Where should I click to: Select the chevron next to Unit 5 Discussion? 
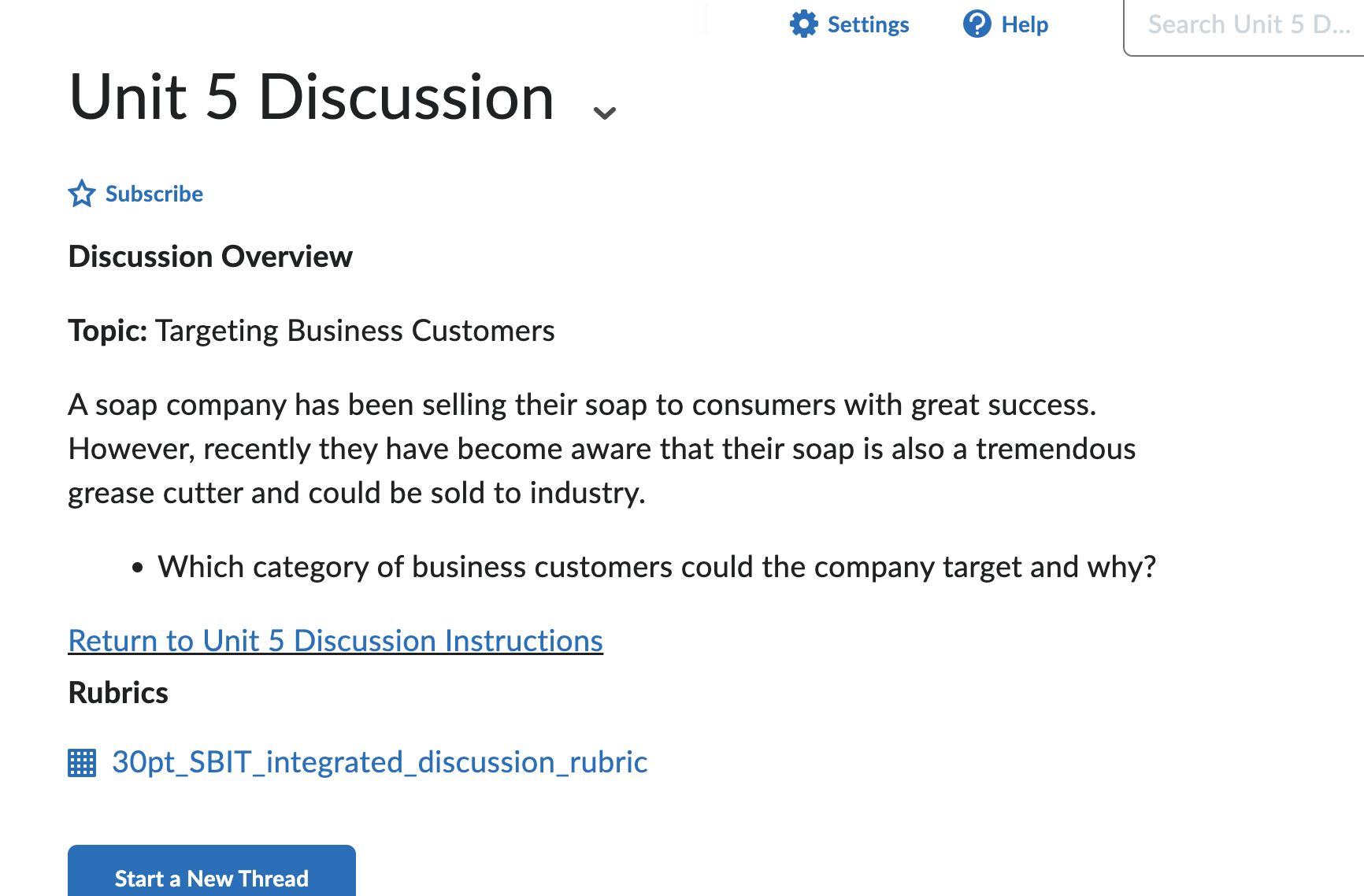point(603,110)
